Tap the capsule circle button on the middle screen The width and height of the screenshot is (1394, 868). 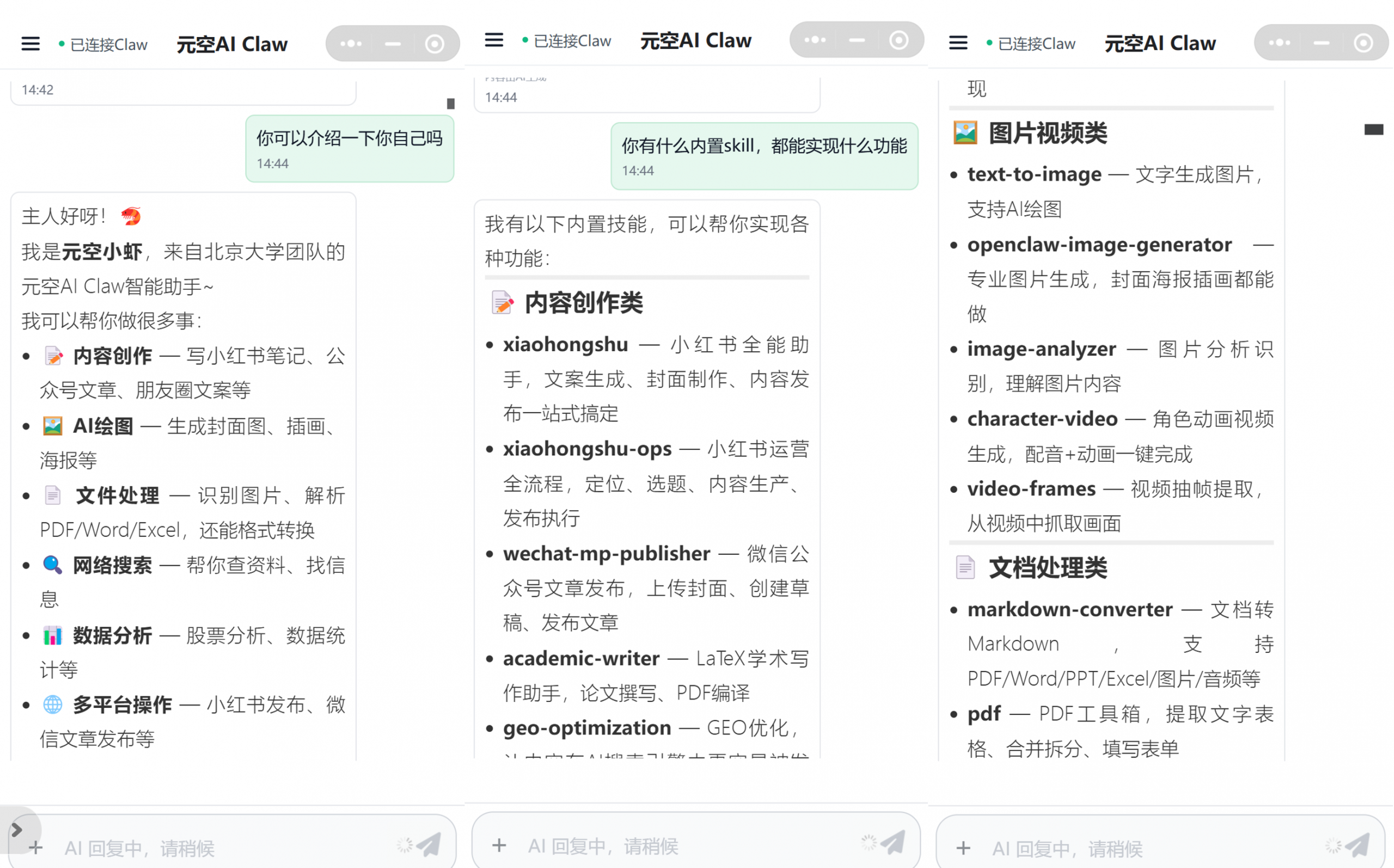(x=898, y=40)
